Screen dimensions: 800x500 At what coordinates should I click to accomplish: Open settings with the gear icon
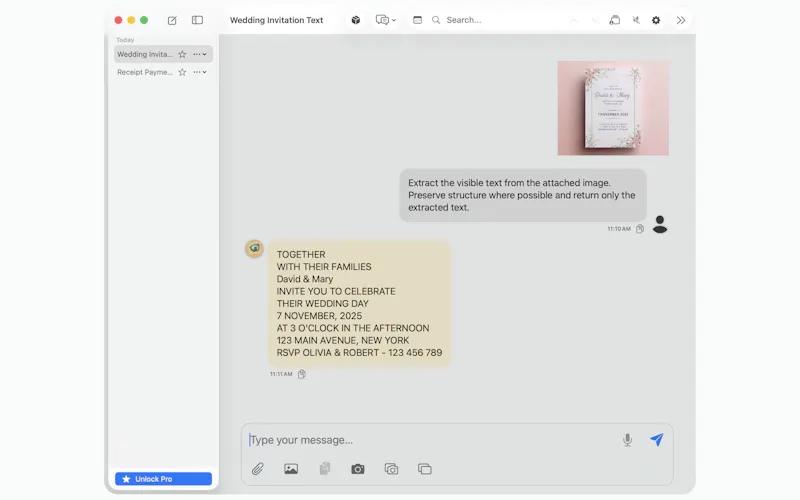[x=656, y=20]
